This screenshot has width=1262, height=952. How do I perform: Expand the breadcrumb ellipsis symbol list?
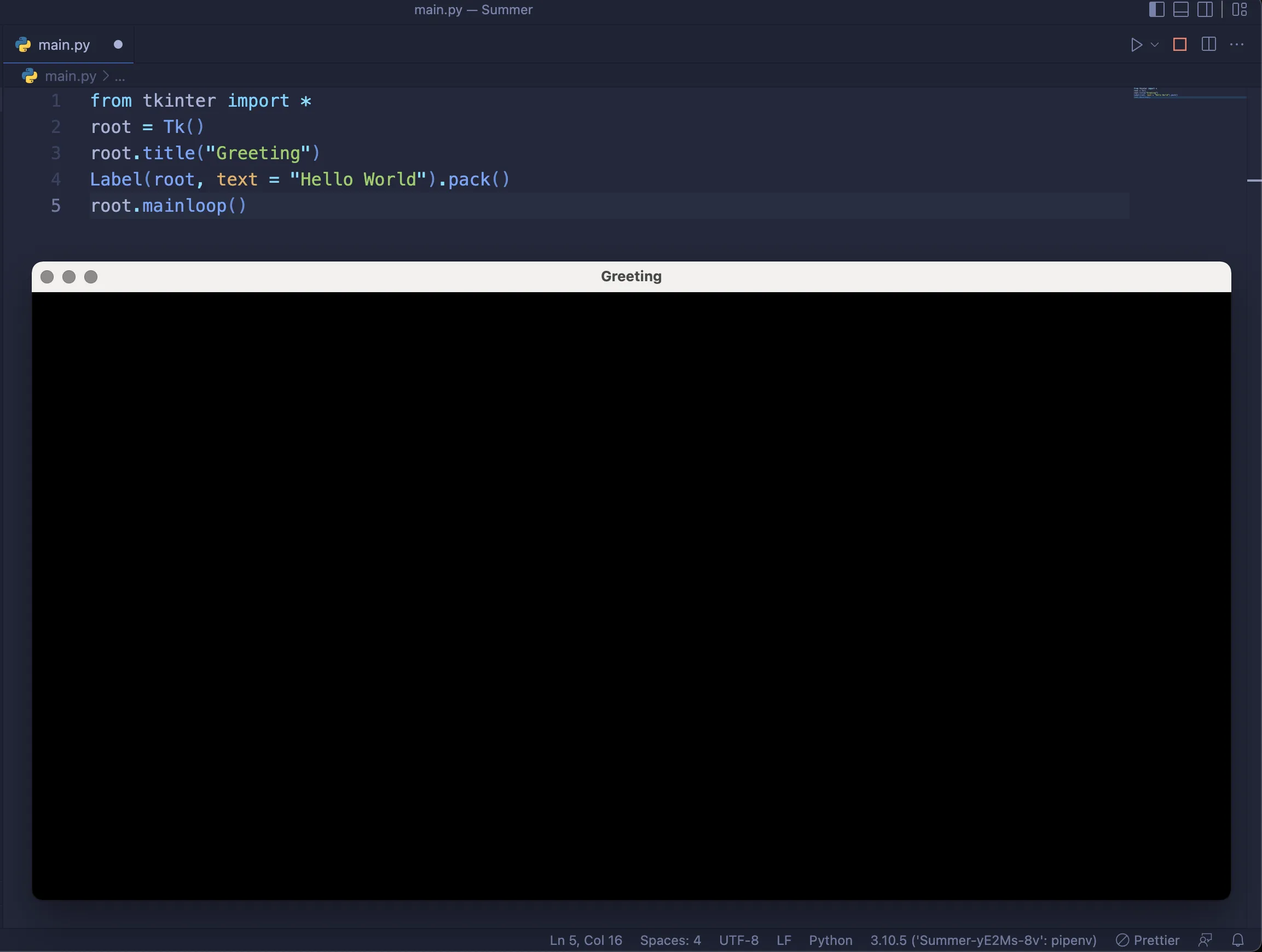click(x=120, y=77)
